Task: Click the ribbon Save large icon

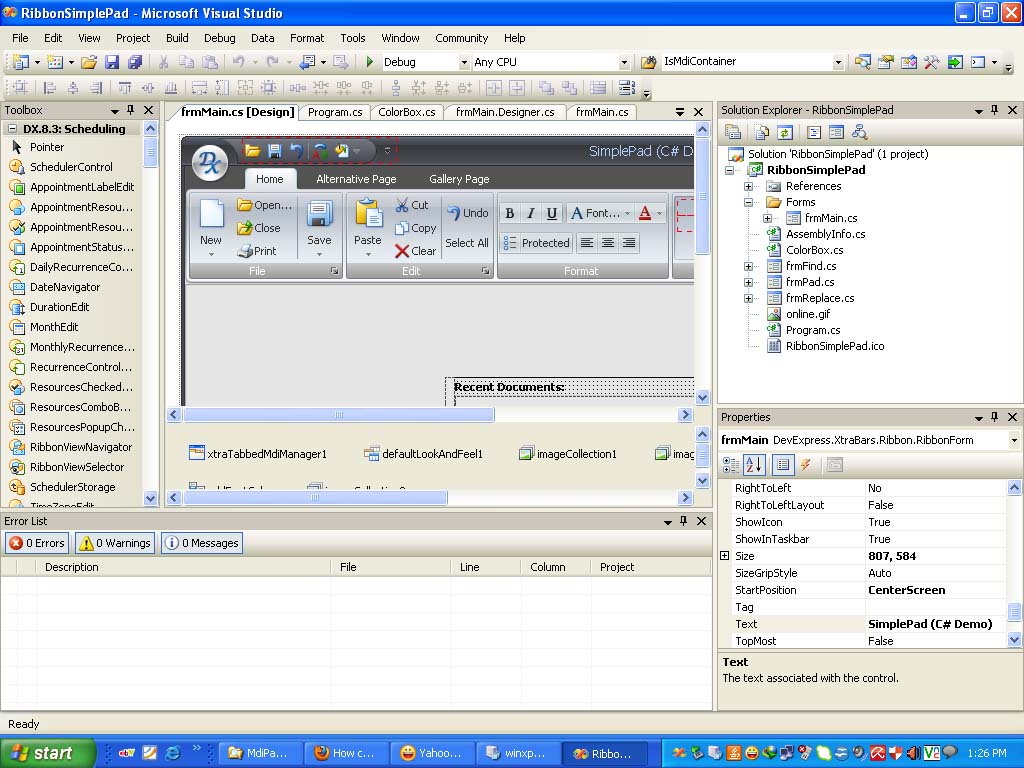Action: click(x=319, y=214)
